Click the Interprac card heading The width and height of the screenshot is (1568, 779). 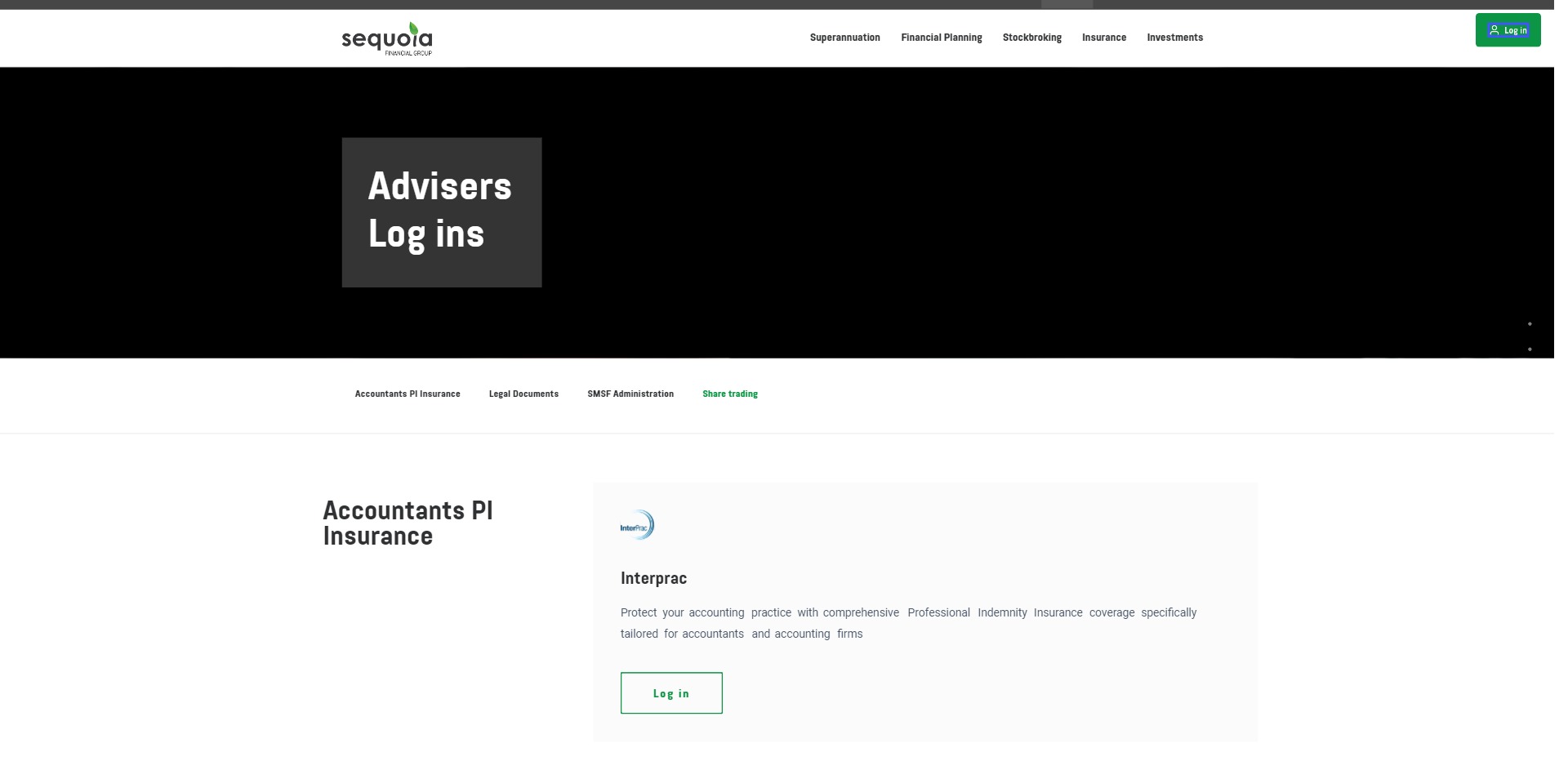[x=653, y=578]
